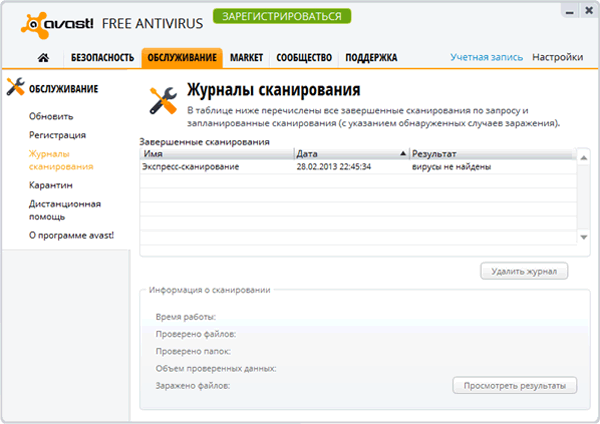600x424 pixels.
Task: Click the date 28.02.2013 22:45:34 cell
Action: click(334, 167)
